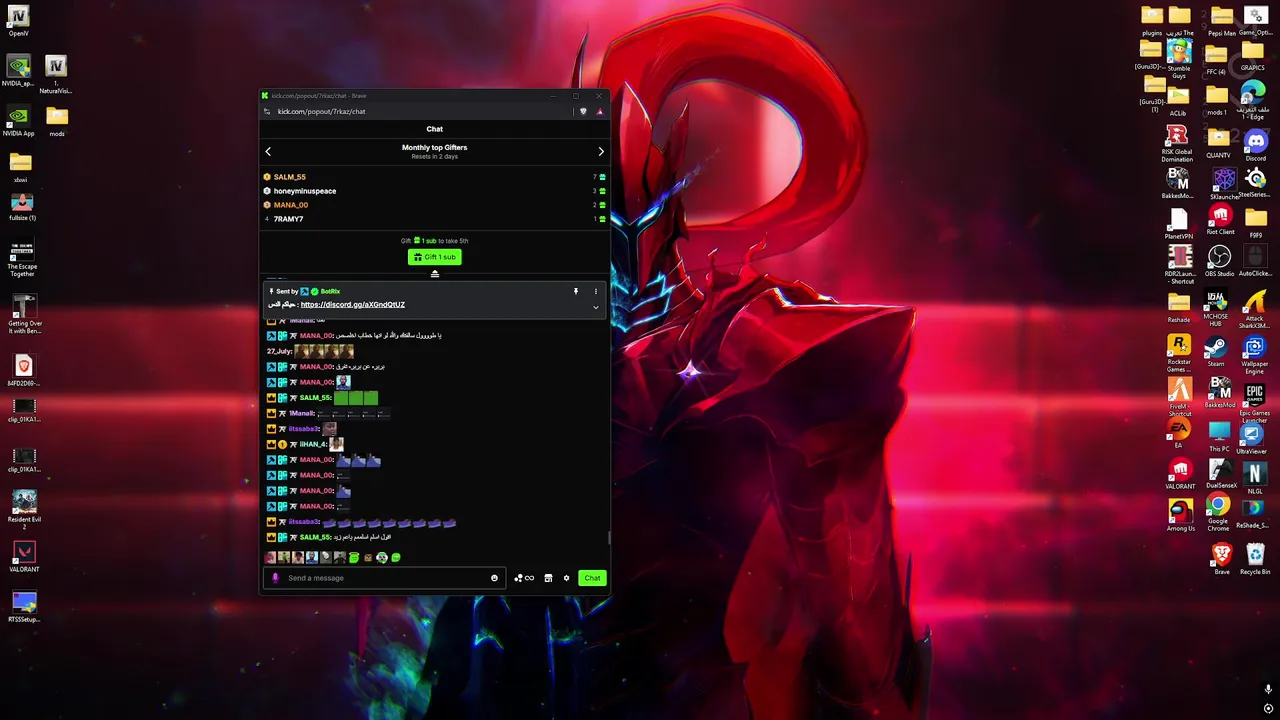The image size is (1280, 720).
Task: Open the QUANTV folder
Action: 1218,143
